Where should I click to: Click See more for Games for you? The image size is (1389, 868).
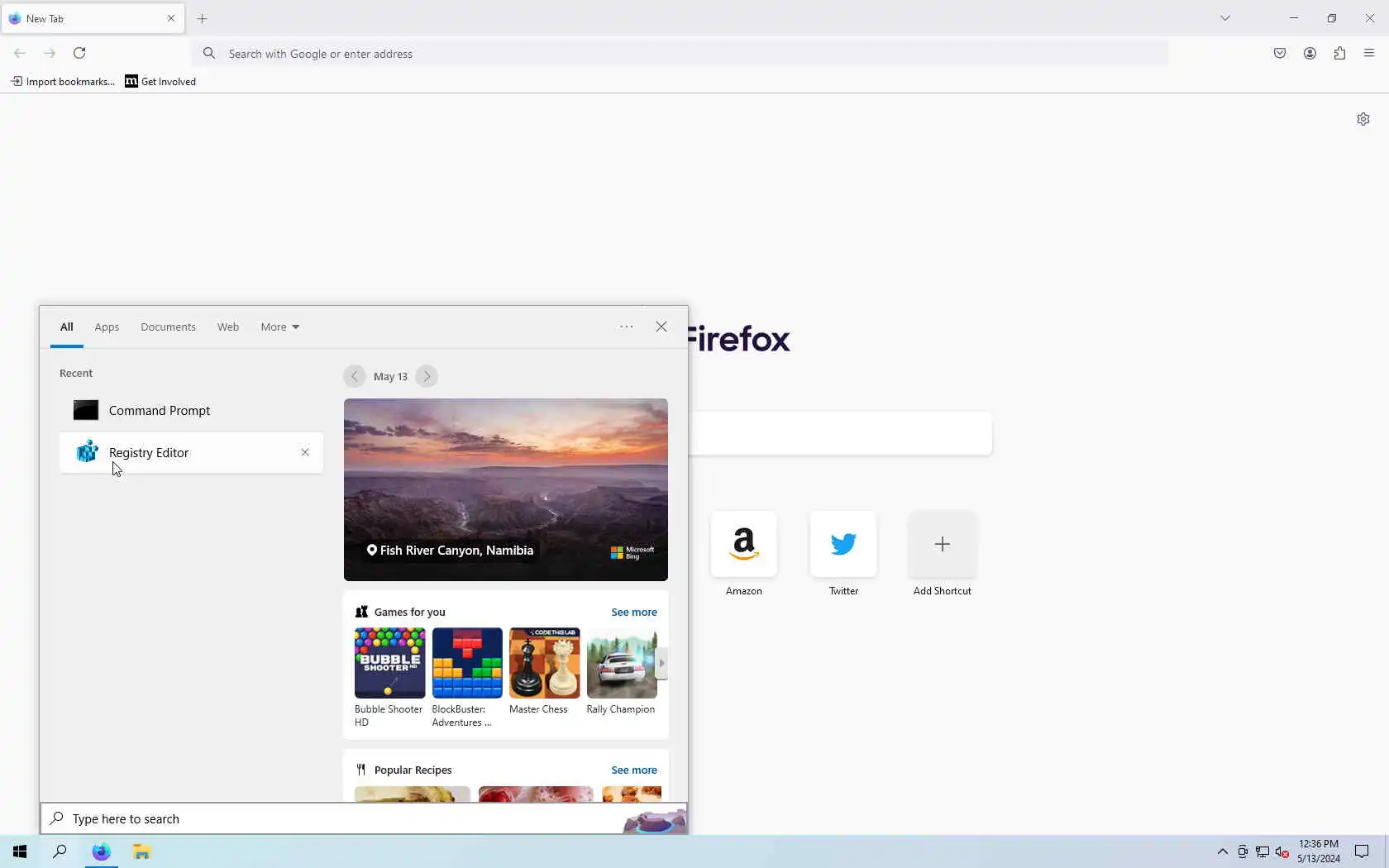(x=634, y=613)
